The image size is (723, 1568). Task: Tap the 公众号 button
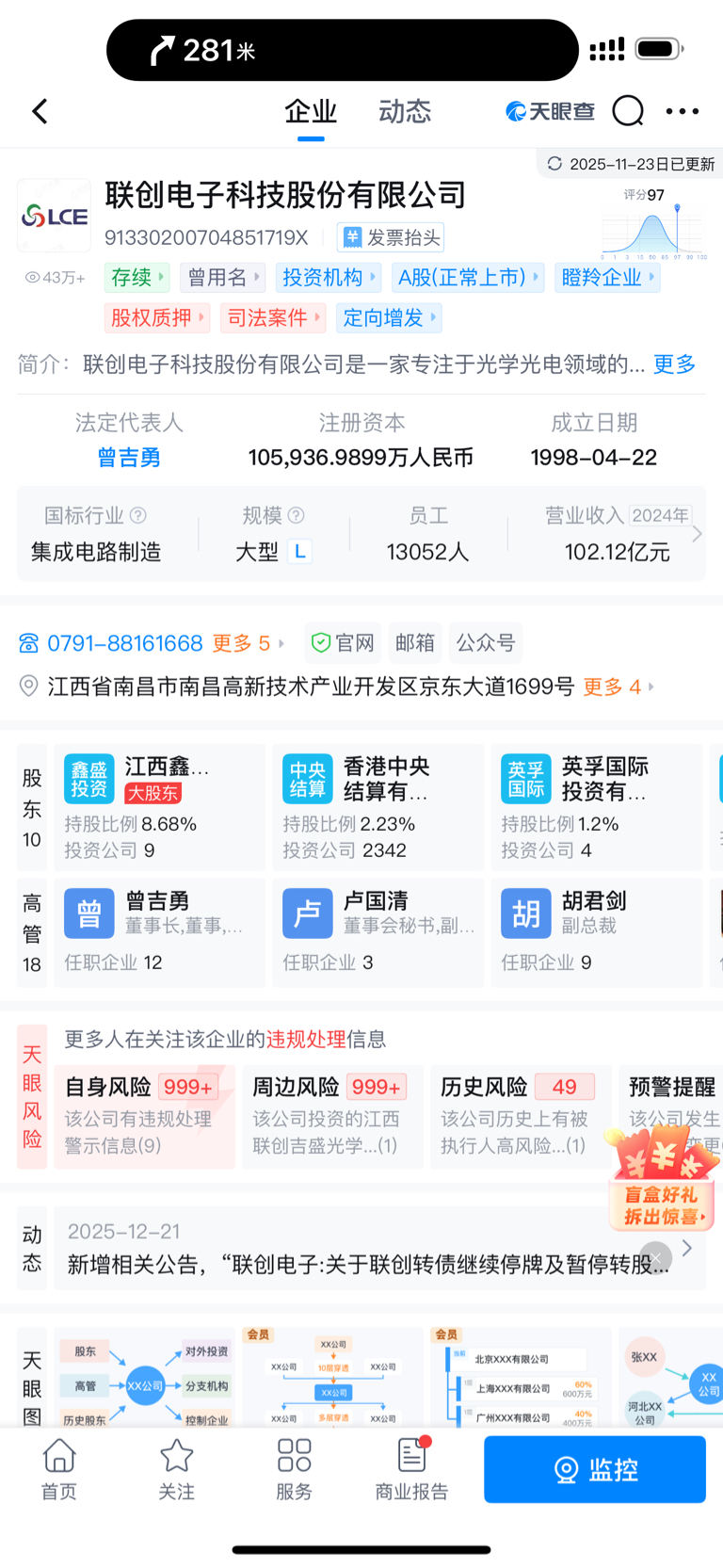[x=486, y=643]
